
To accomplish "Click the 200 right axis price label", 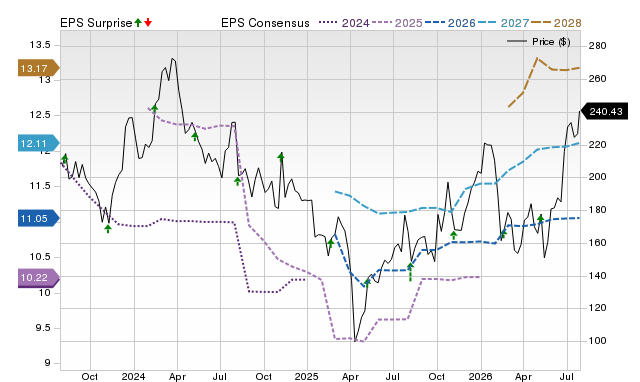I will click(598, 177).
